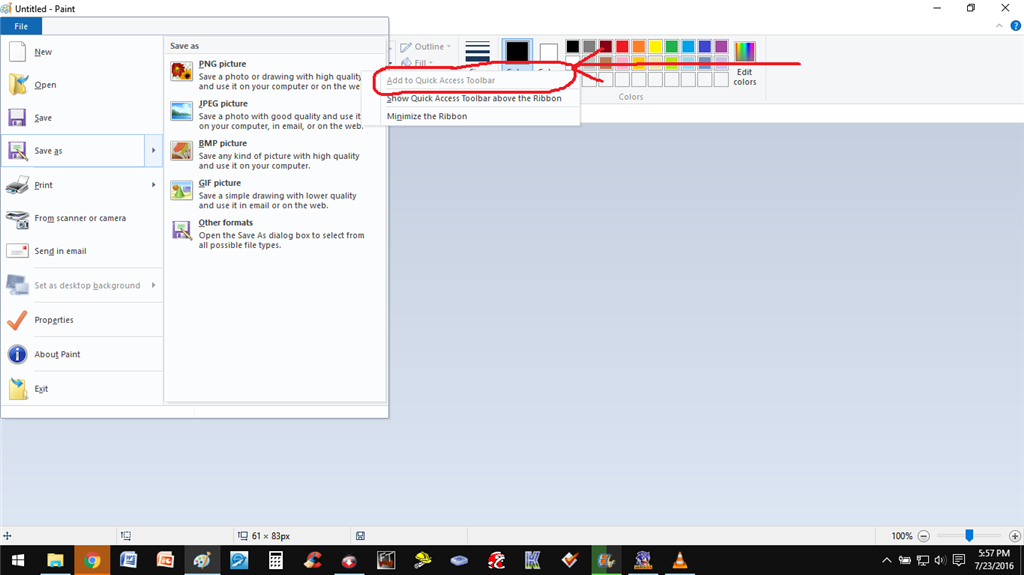Image resolution: width=1024 pixels, height=575 pixels.
Task: Show hidden system tray icons
Action: 886,561
